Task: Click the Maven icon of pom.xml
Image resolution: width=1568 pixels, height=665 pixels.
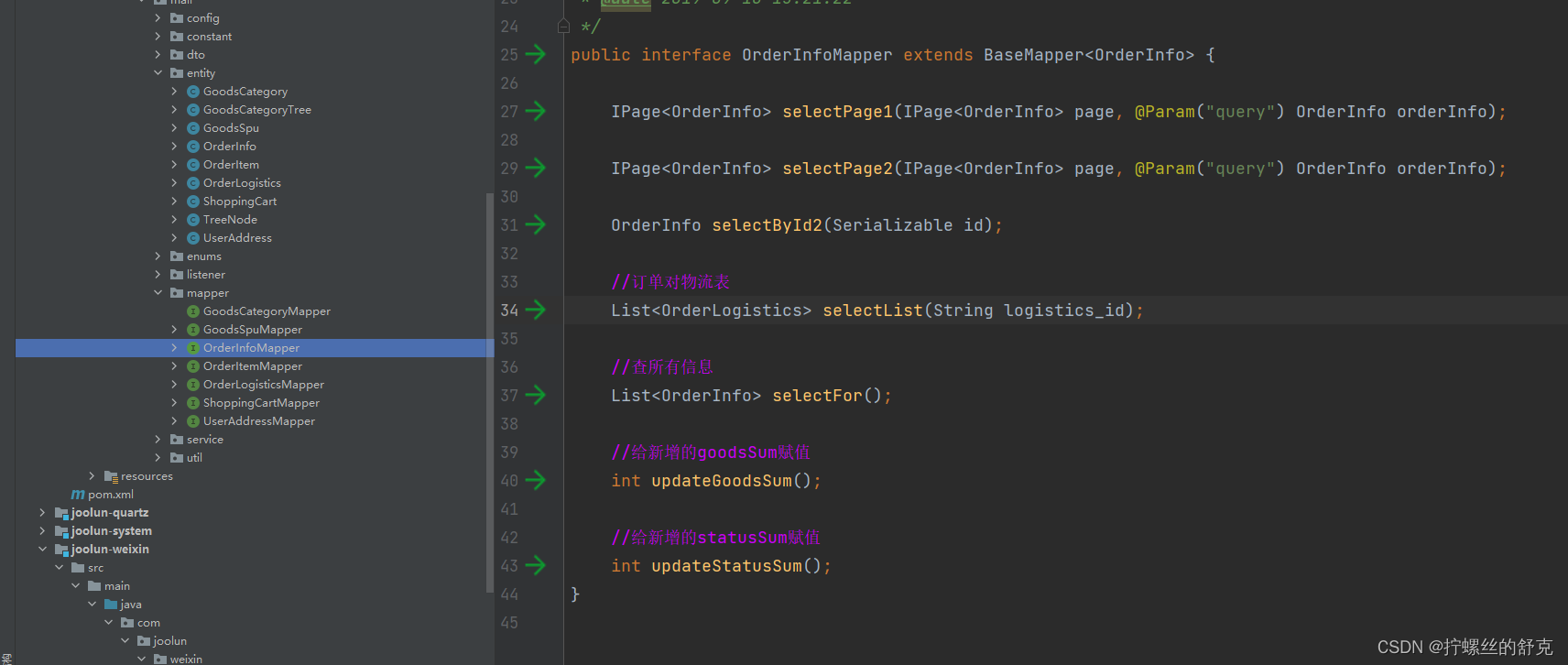Action: (x=78, y=495)
